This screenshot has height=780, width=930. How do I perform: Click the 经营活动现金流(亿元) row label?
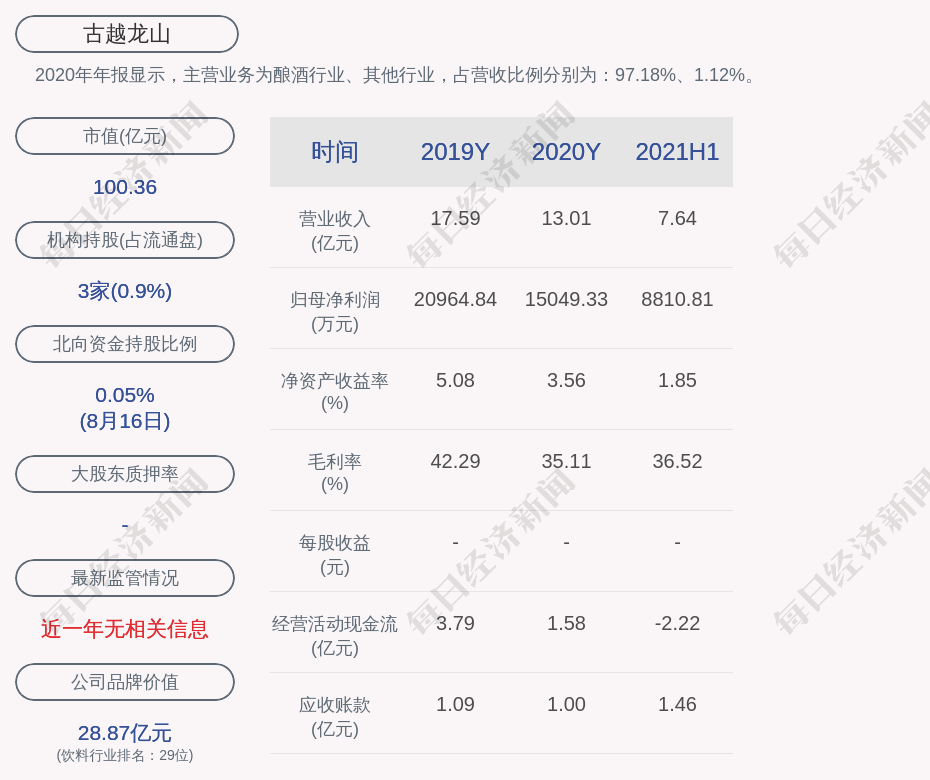coord(335,636)
